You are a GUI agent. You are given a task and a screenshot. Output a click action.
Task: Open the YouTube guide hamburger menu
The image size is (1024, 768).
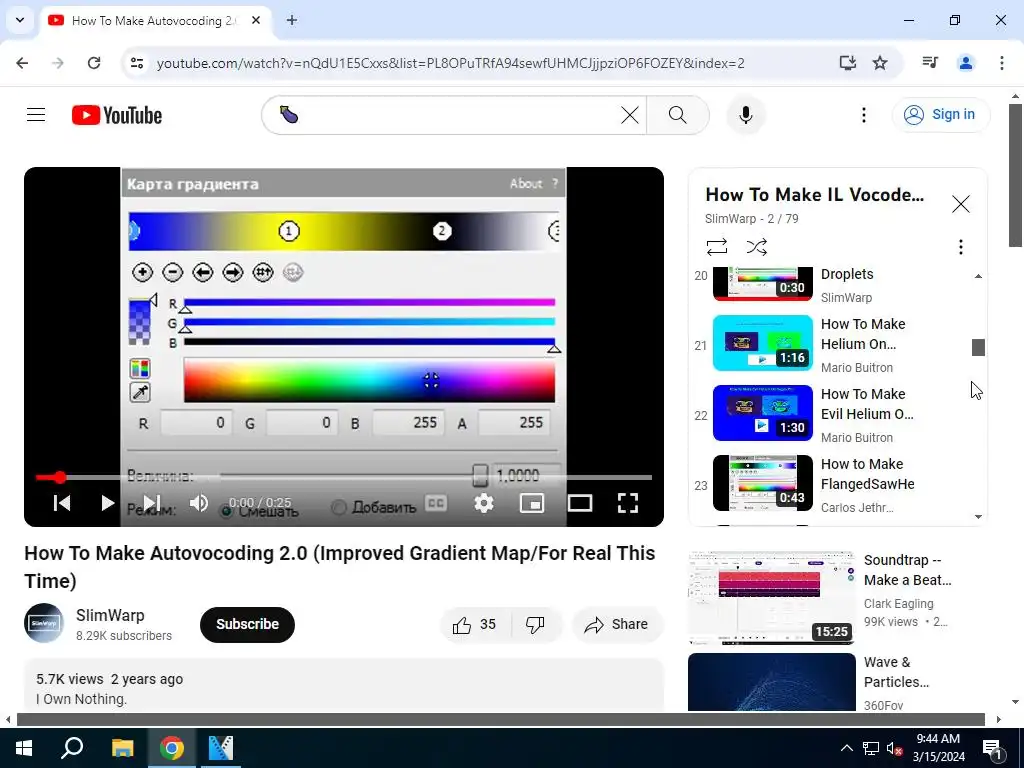point(36,115)
